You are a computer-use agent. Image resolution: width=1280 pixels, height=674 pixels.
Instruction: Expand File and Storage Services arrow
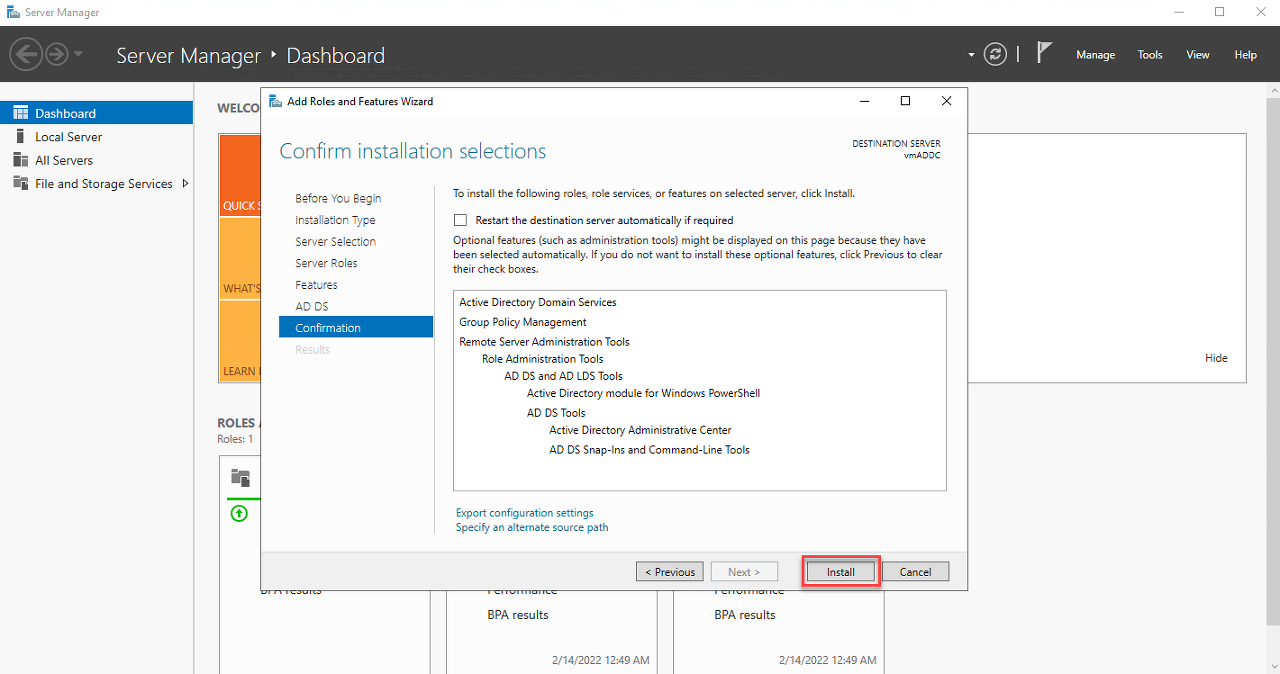click(185, 183)
